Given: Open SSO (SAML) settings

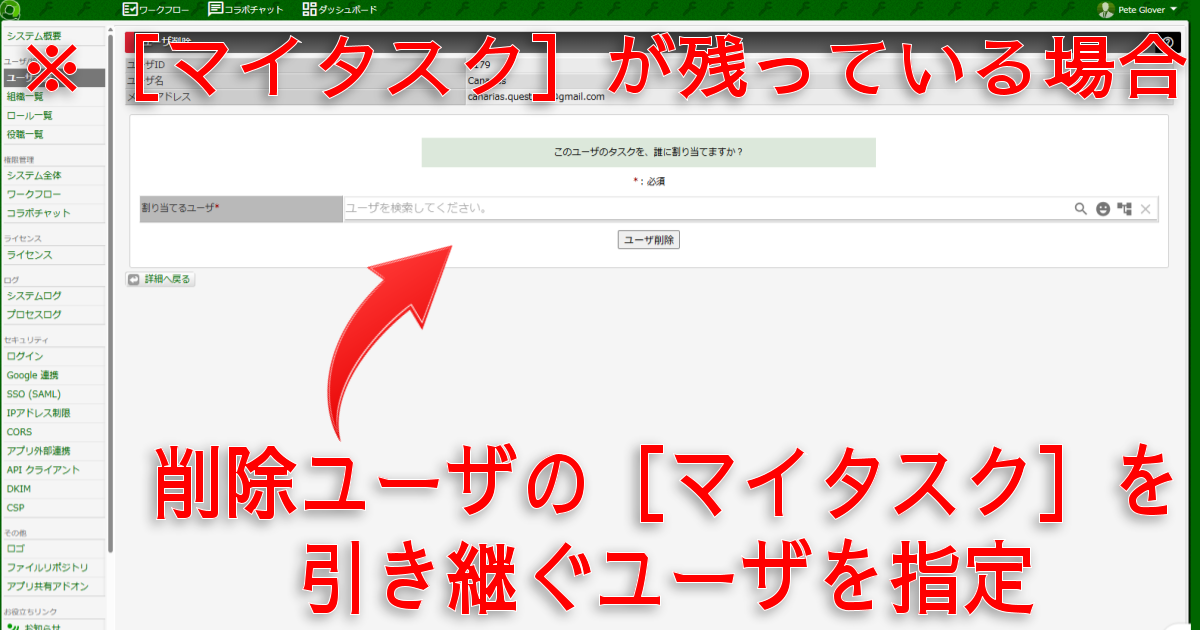Looking at the screenshot, I should coord(53,395).
